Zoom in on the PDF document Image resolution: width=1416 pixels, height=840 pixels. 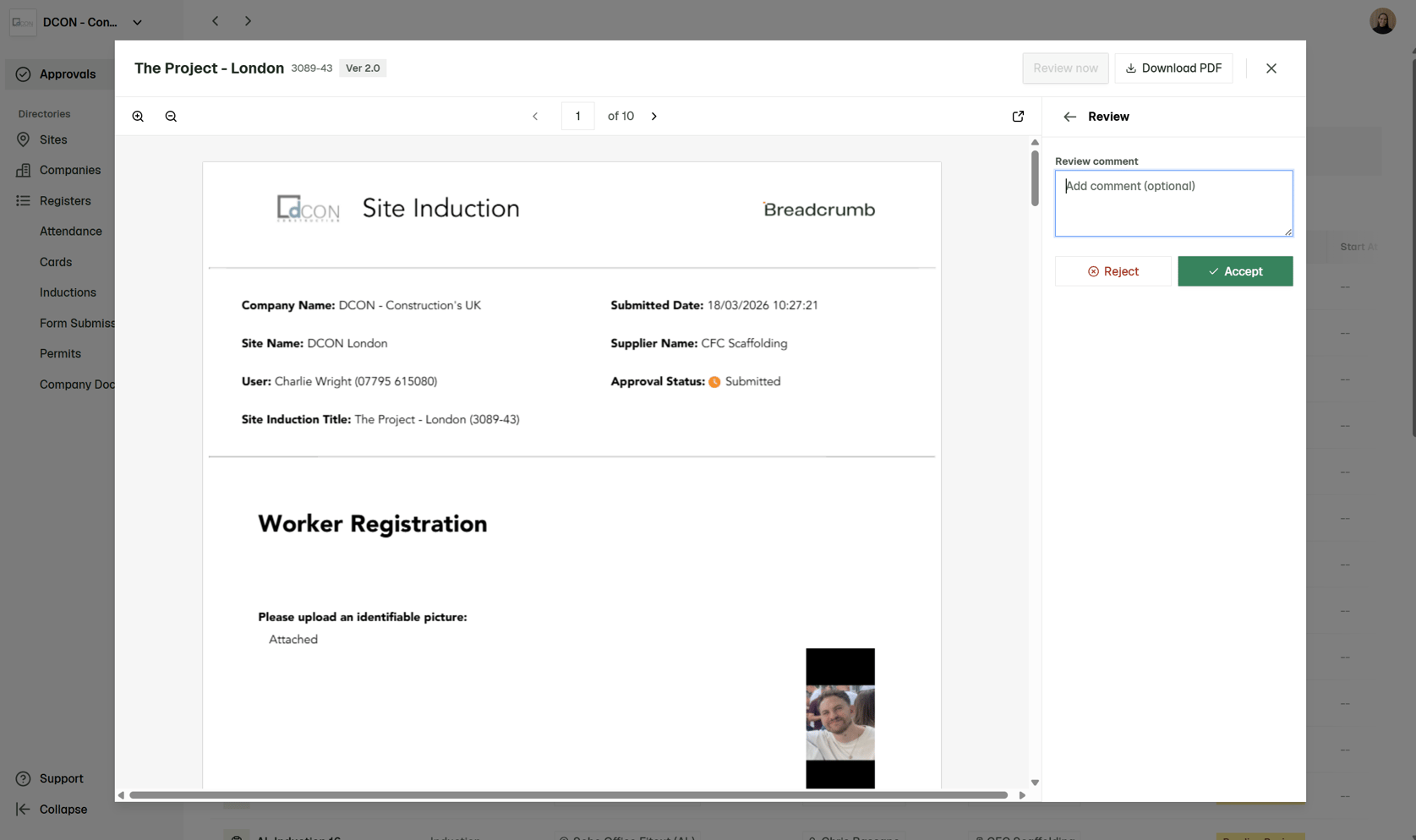pos(138,117)
